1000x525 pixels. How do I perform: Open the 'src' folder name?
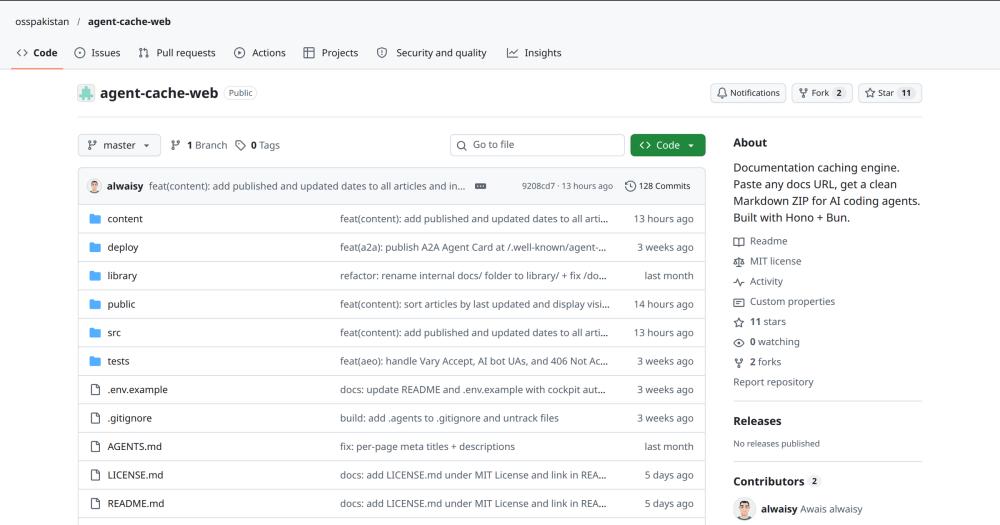click(114, 333)
